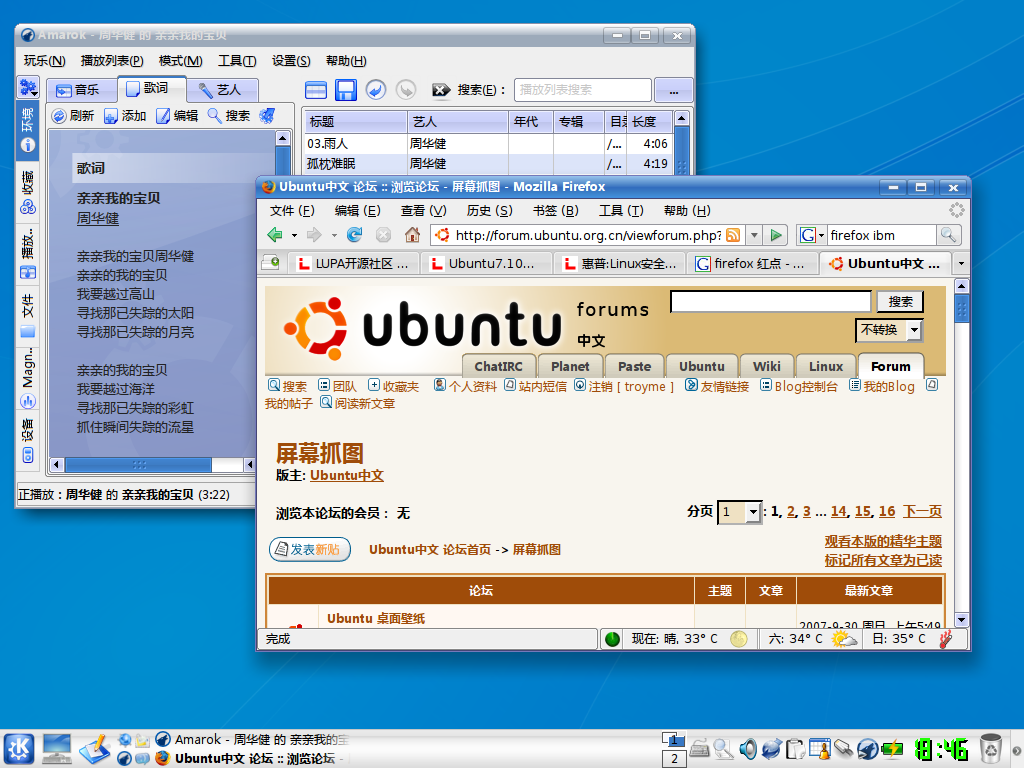
Task: Open Amarok 播放列表 menu
Action: [112, 61]
